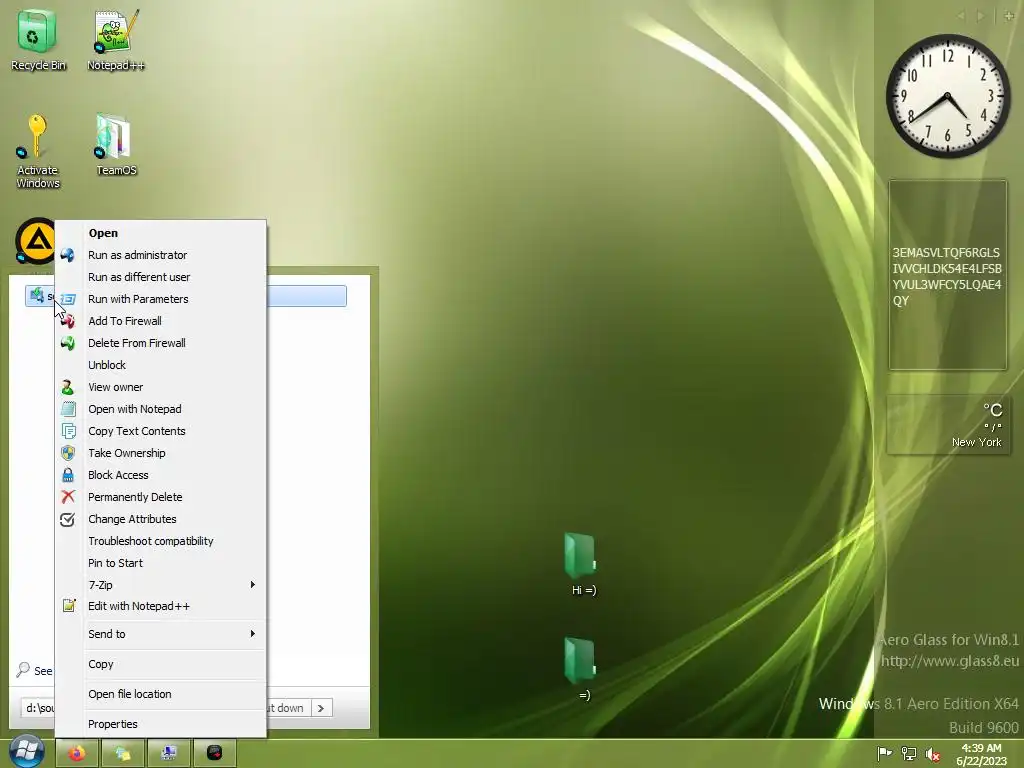Screen dimensions: 1024x768
Task: Launch Firefox from the taskbar
Action: (x=77, y=753)
